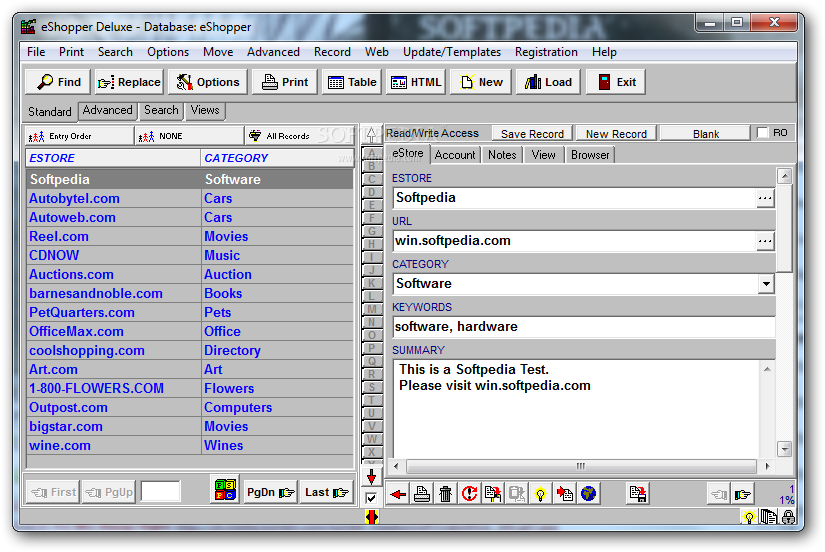Click the status bar lightbulb icon

[x=749, y=517]
